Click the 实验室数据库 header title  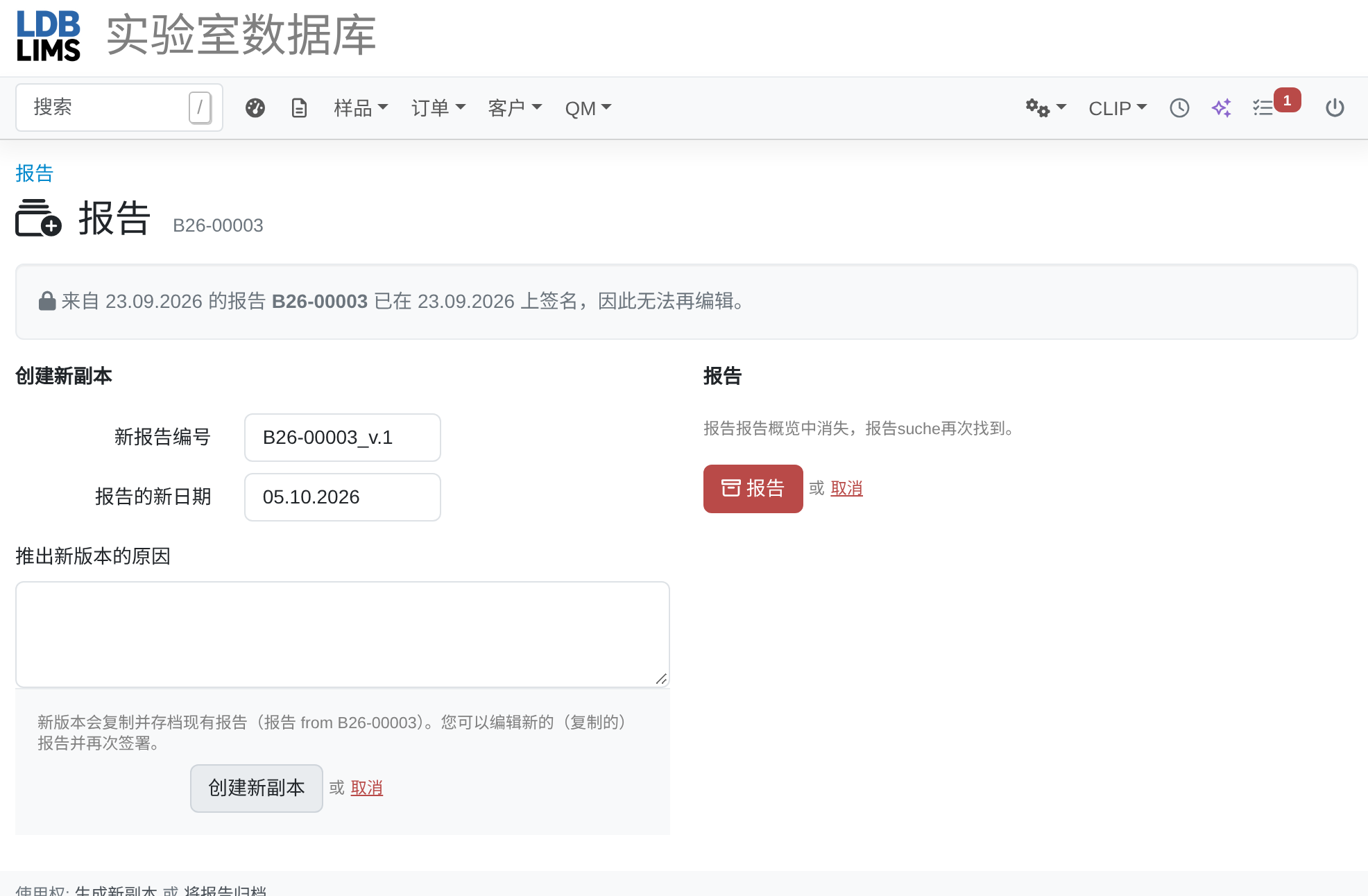pyautogui.click(x=241, y=35)
